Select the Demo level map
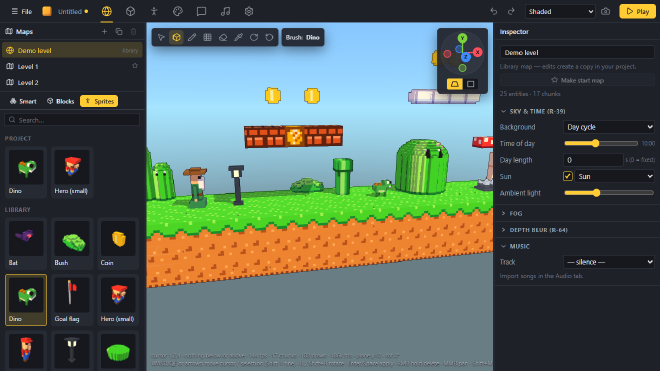The width and height of the screenshot is (660, 371). pyautogui.click(x=72, y=50)
